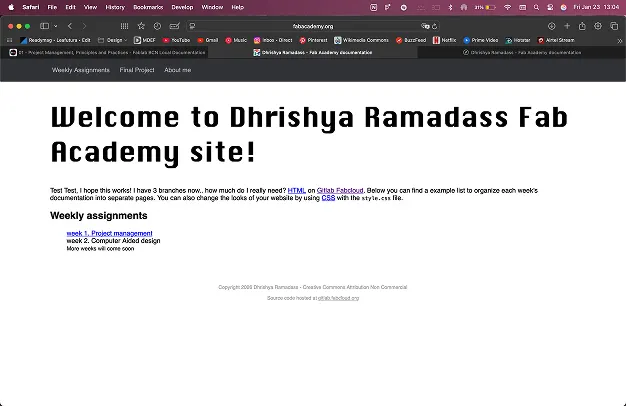Click the edit/compose toolbar icon
This screenshot has height=406, width=626.
pyautogui.click(x=174, y=26)
